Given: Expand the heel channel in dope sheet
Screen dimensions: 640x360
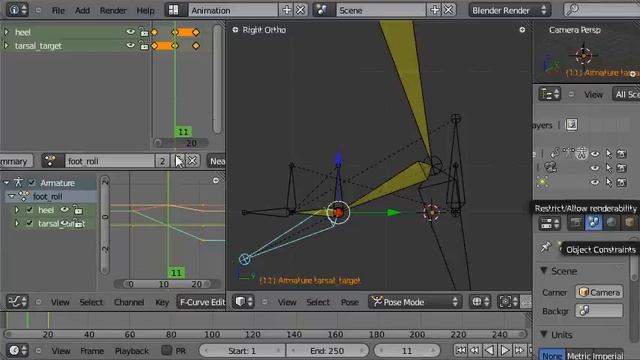Looking at the screenshot, I should [6, 31].
